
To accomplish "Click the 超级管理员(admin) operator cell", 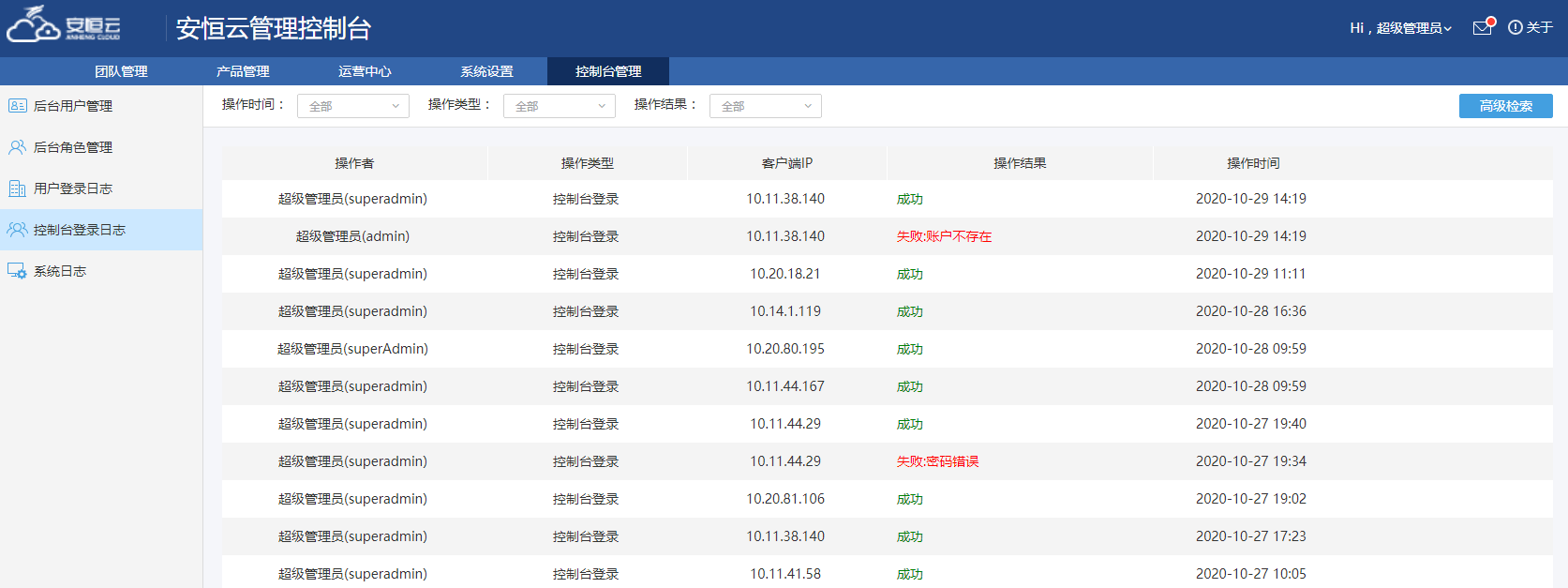I will tap(352, 236).
